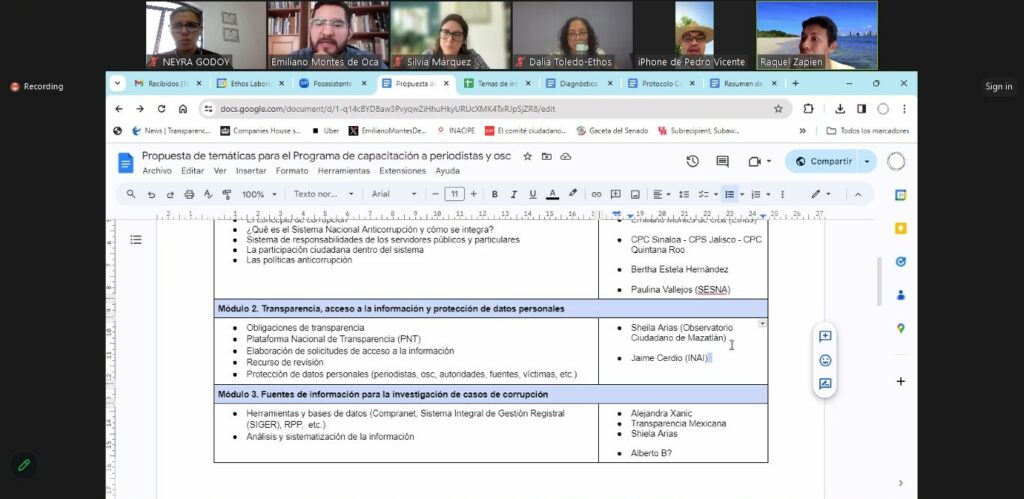Click the print icon in toolbar
1024x499 pixels.
click(x=188, y=194)
